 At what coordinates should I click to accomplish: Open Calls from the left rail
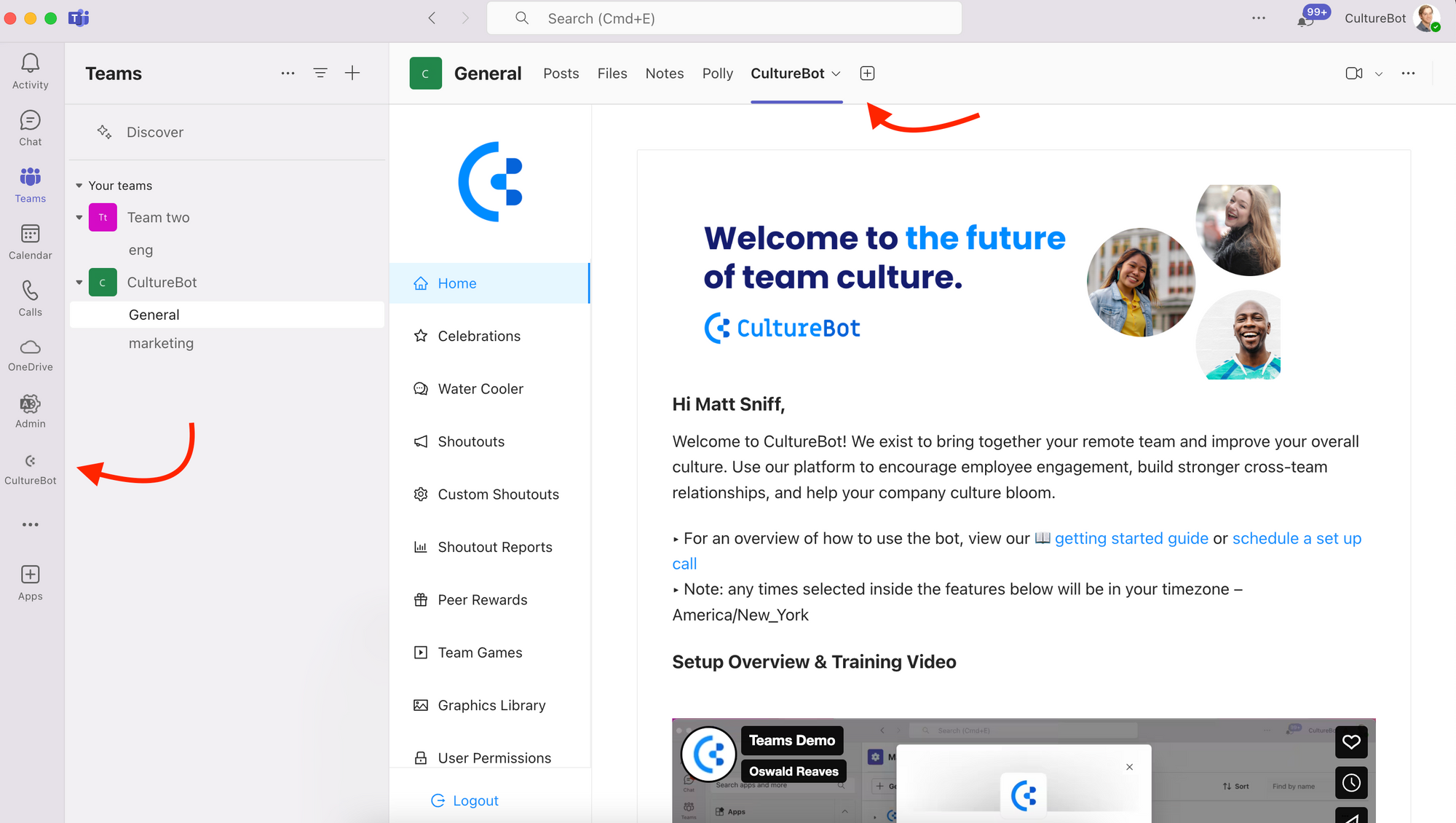pyautogui.click(x=30, y=299)
